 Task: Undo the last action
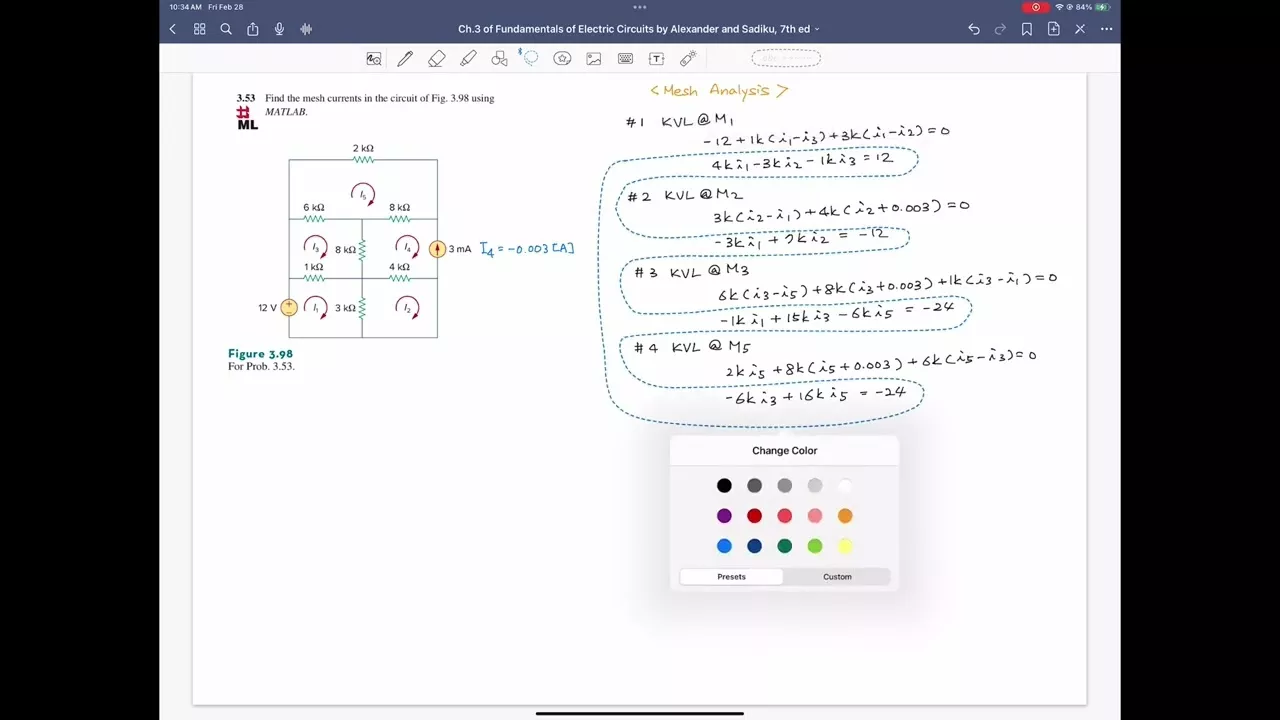(974, 29)
